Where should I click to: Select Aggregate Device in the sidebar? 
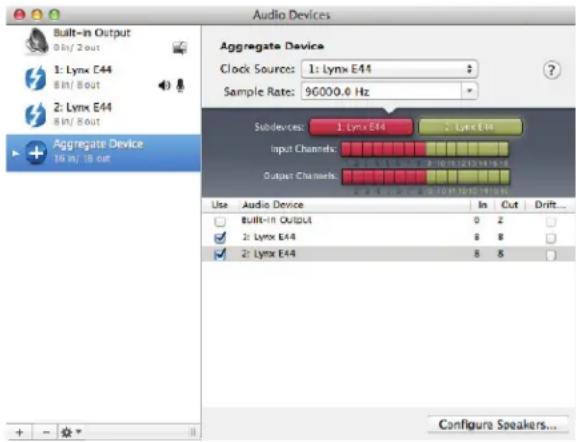(x=104, y=153)
